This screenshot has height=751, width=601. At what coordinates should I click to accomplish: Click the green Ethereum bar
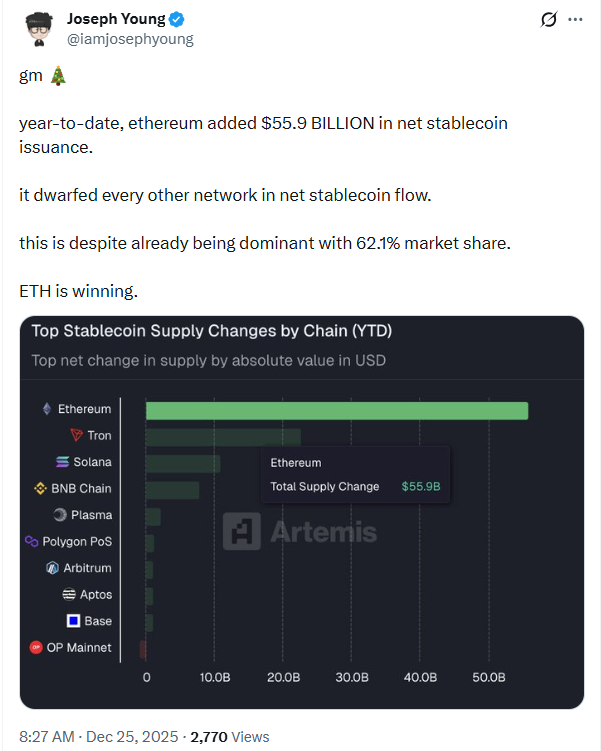click(x=336, y=410)
